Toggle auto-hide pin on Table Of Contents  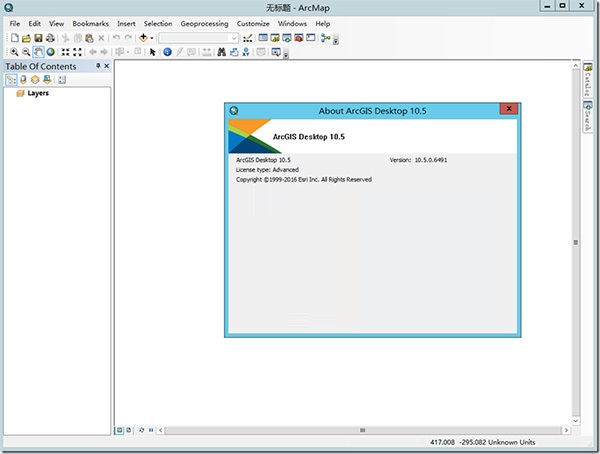98,66
